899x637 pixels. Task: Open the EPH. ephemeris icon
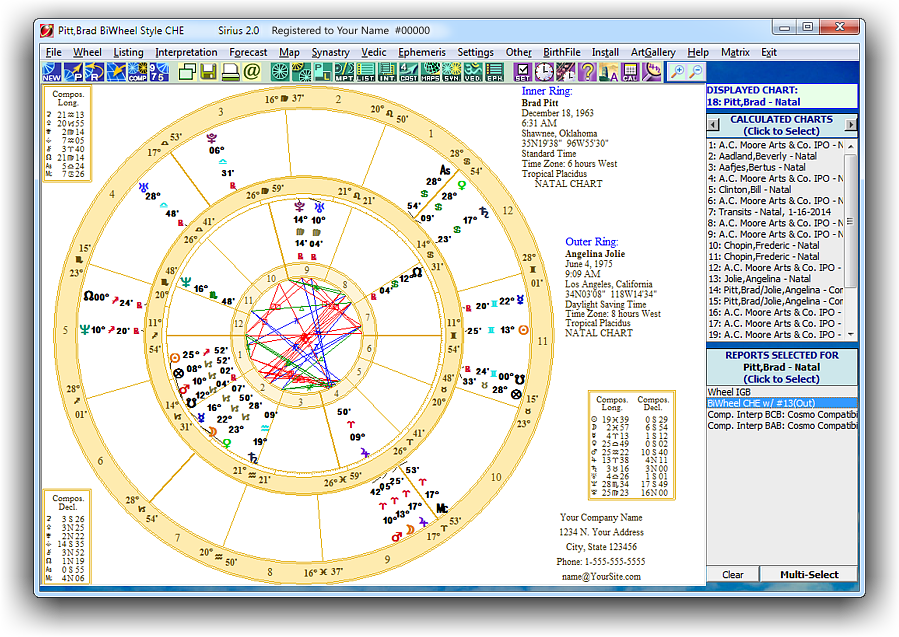(495, 72)
